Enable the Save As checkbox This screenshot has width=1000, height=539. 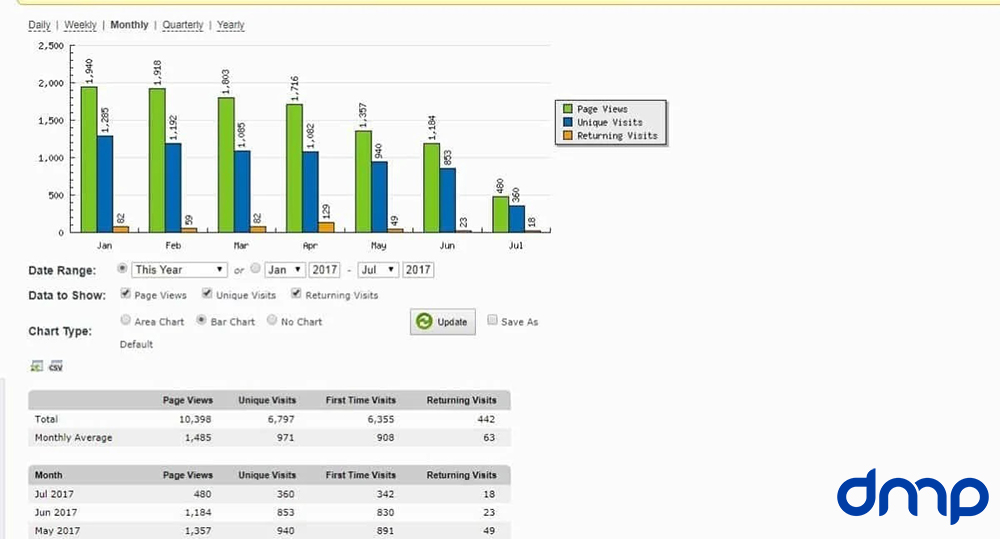tap(492, 321)
